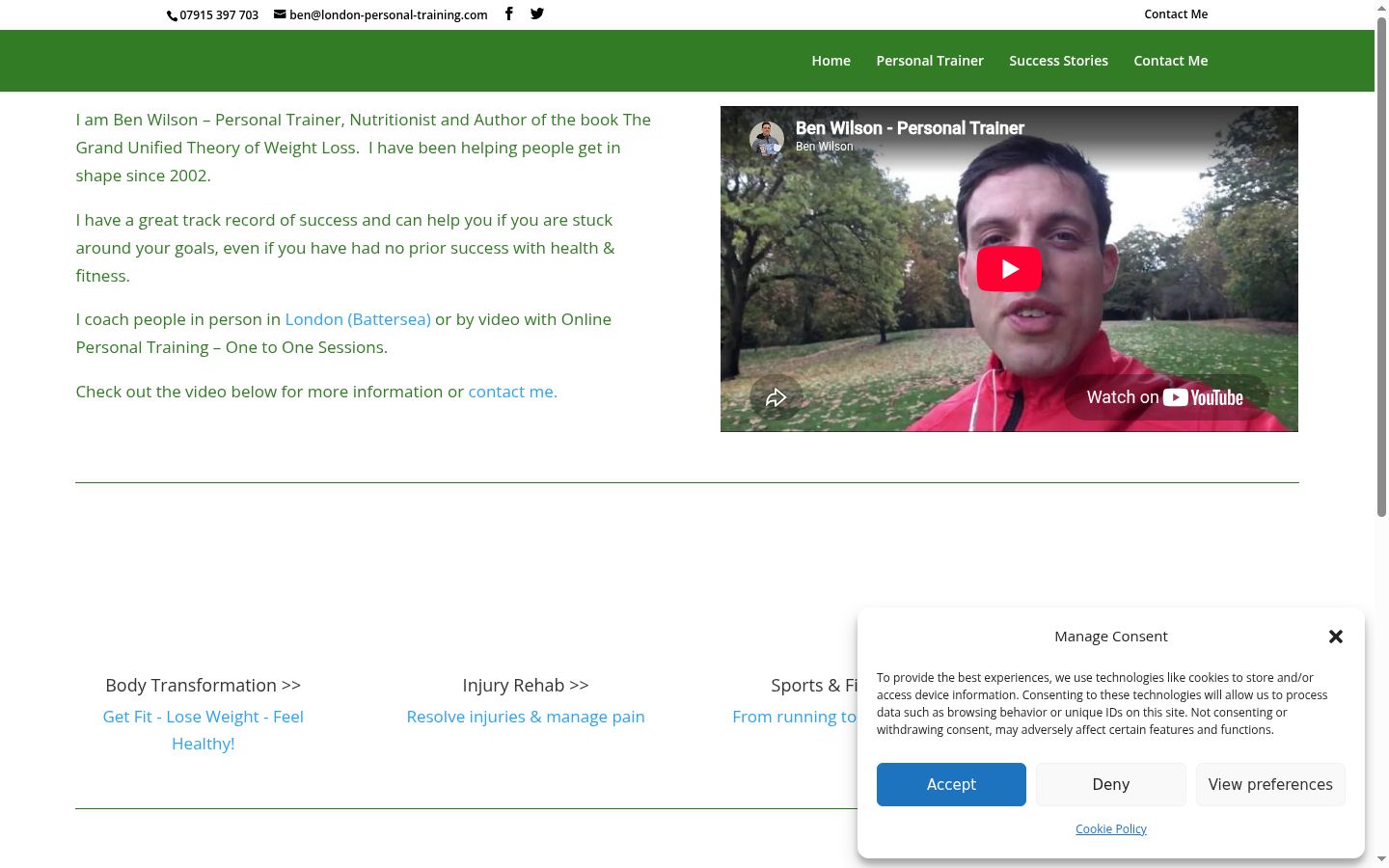Open Personal Trainer menu item
The image size is (1389, 868).
pyautogui.click(x=930, y=61)
